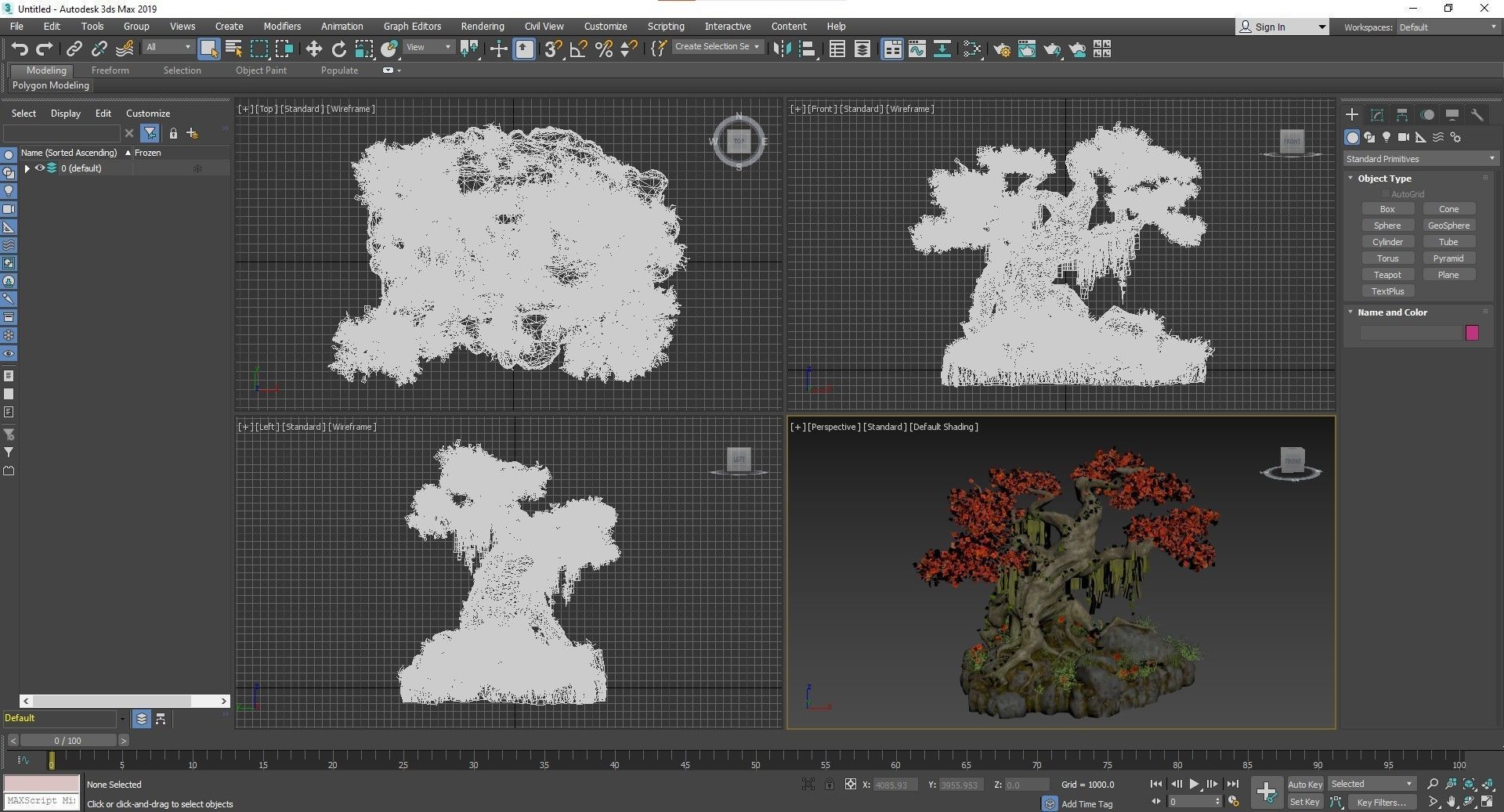
Task: Open the Sign In dropdown
Action: click(1282, 27)
